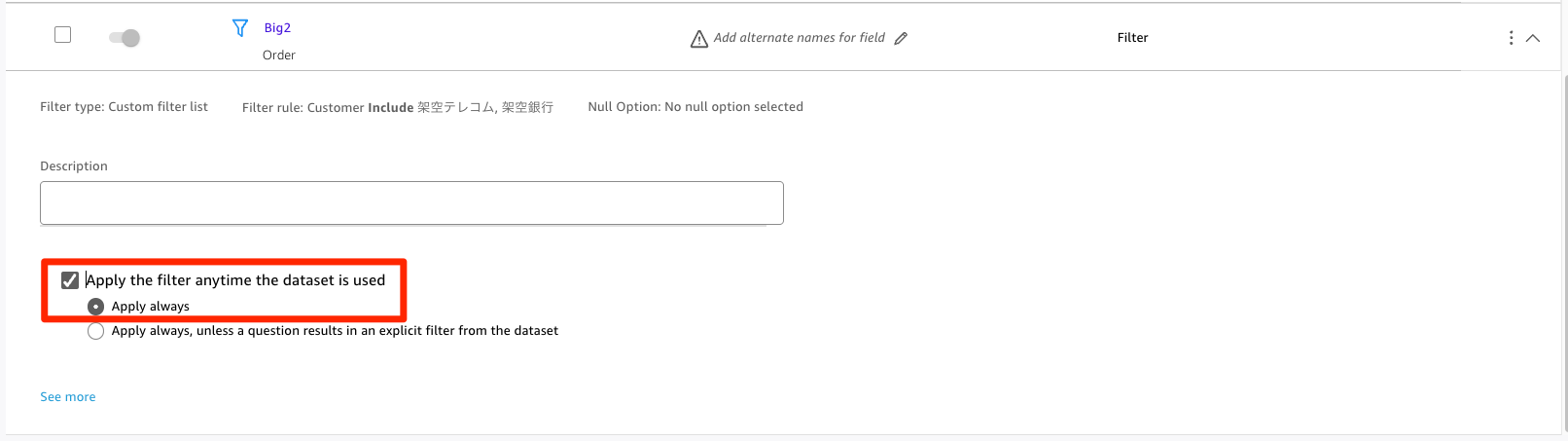The width and height of the screenshot is (1568, 441).
Task: Select the "Apply always" radio option
Action: coord(95,307)
